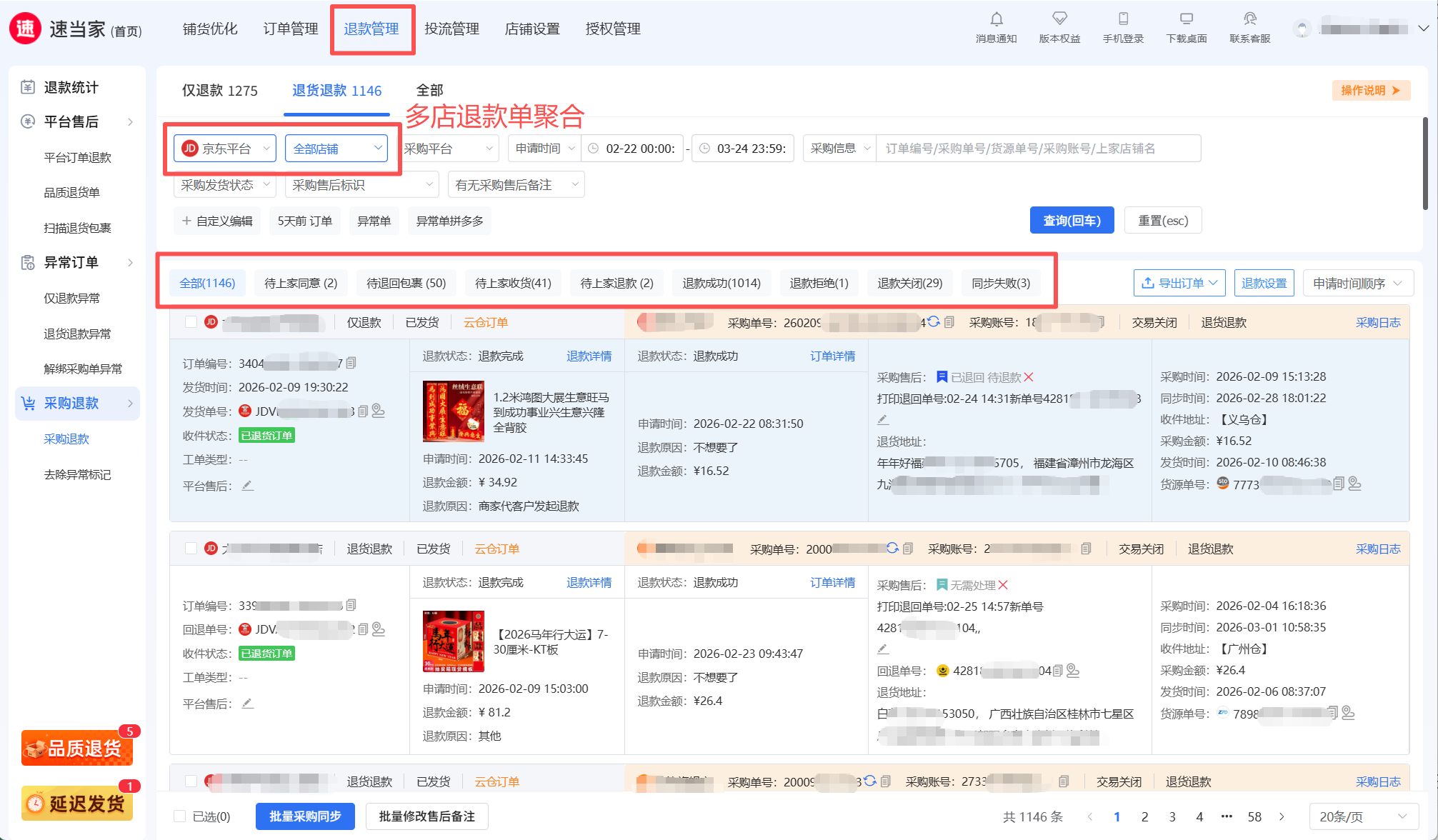Switch to the 仅退款 1275 tab
Image resolution: width=1438 pixels, height=840 pixels.
pos(219,91)
